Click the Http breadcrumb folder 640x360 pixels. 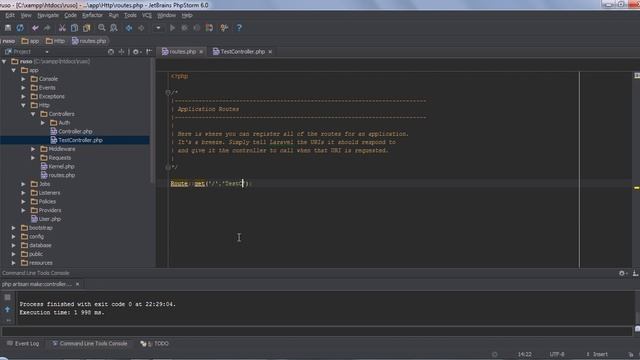point(55,41)
